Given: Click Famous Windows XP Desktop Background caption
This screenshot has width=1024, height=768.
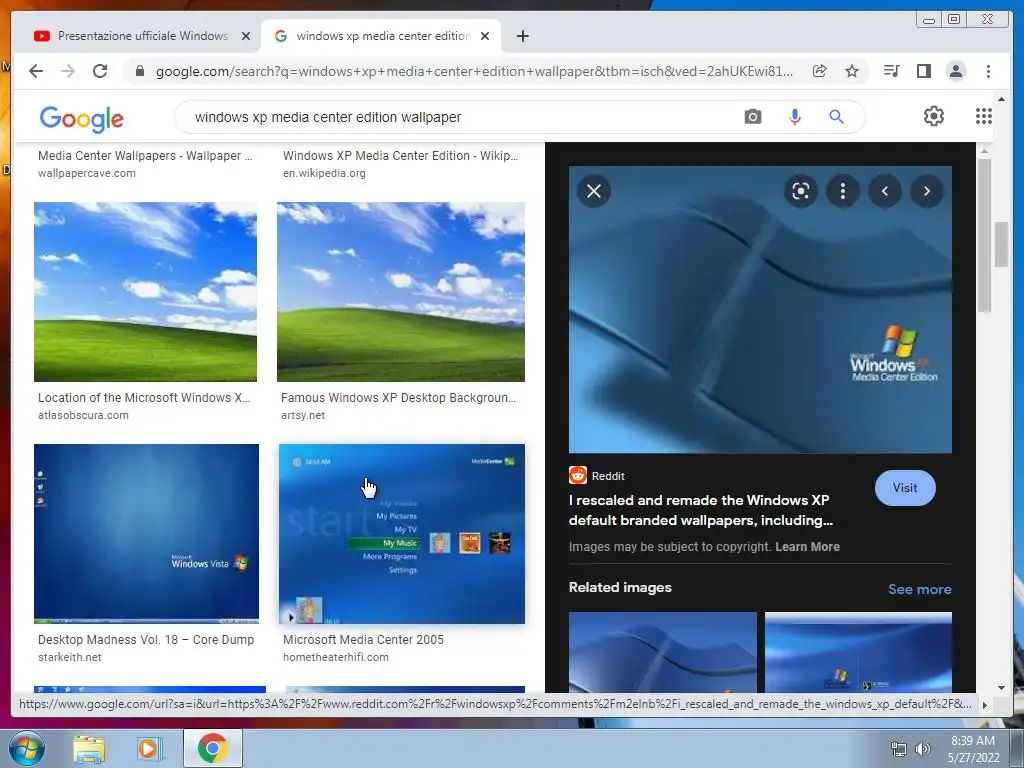Looking at the screenshot, I should pyautogui.click(x=398, y=398).
